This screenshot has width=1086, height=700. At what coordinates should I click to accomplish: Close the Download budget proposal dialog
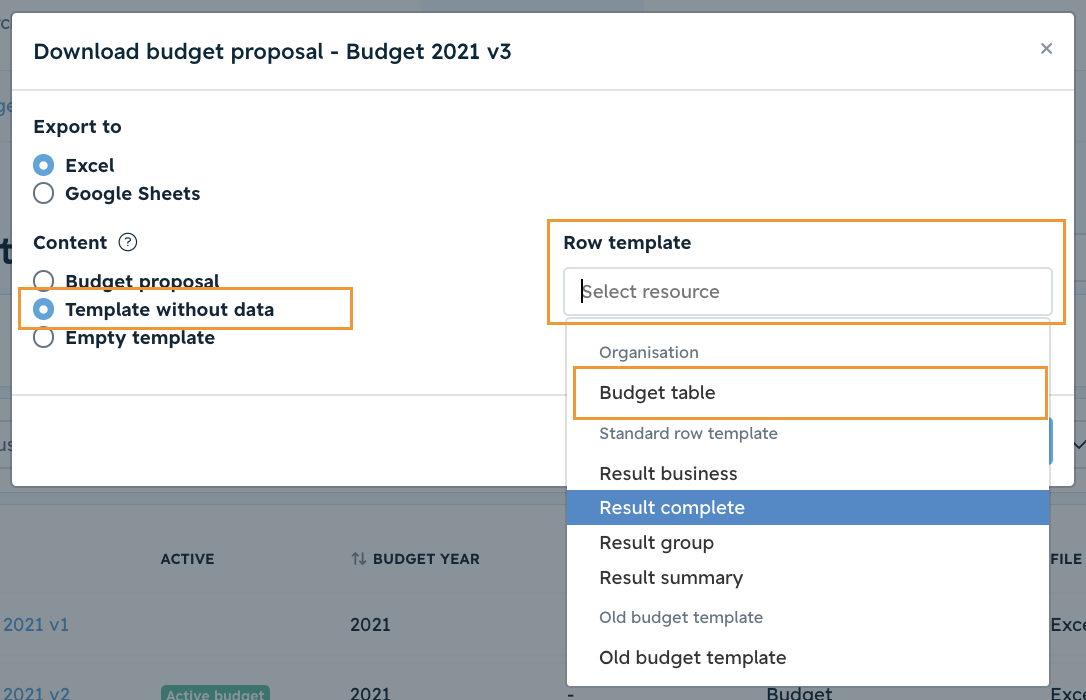pyautogui.click(x=1046, y=48)
